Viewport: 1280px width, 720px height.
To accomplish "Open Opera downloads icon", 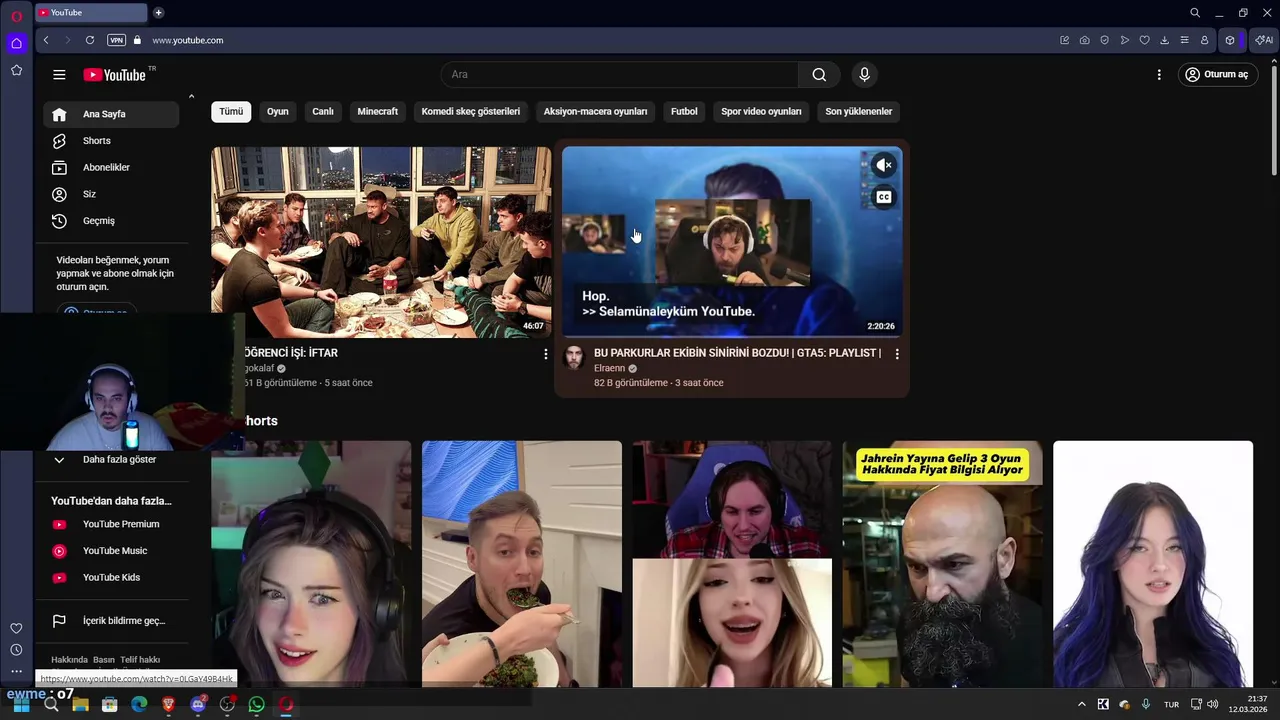I will point(1164,40).
